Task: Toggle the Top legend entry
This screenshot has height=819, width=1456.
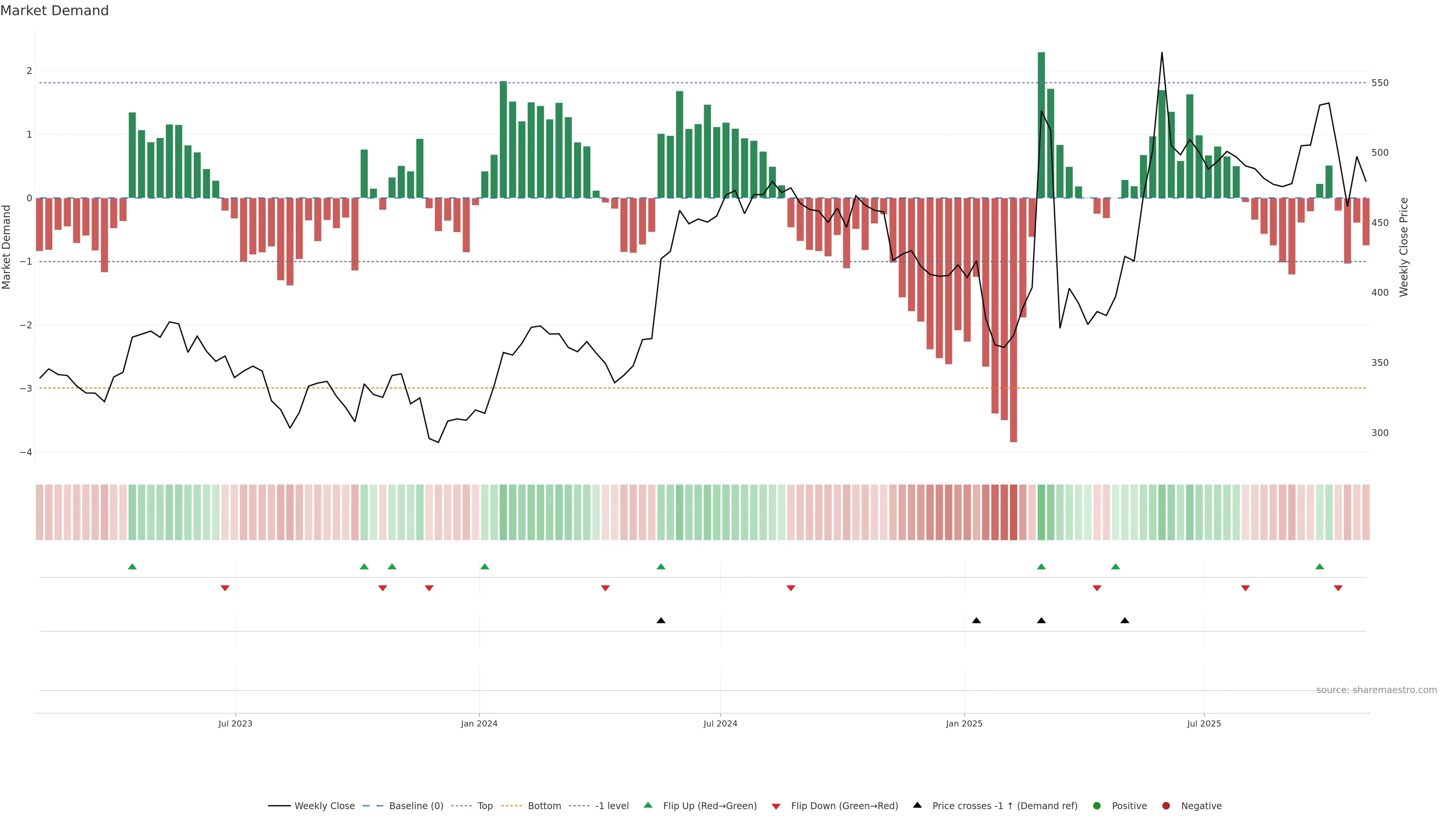Action: point(485,805)
